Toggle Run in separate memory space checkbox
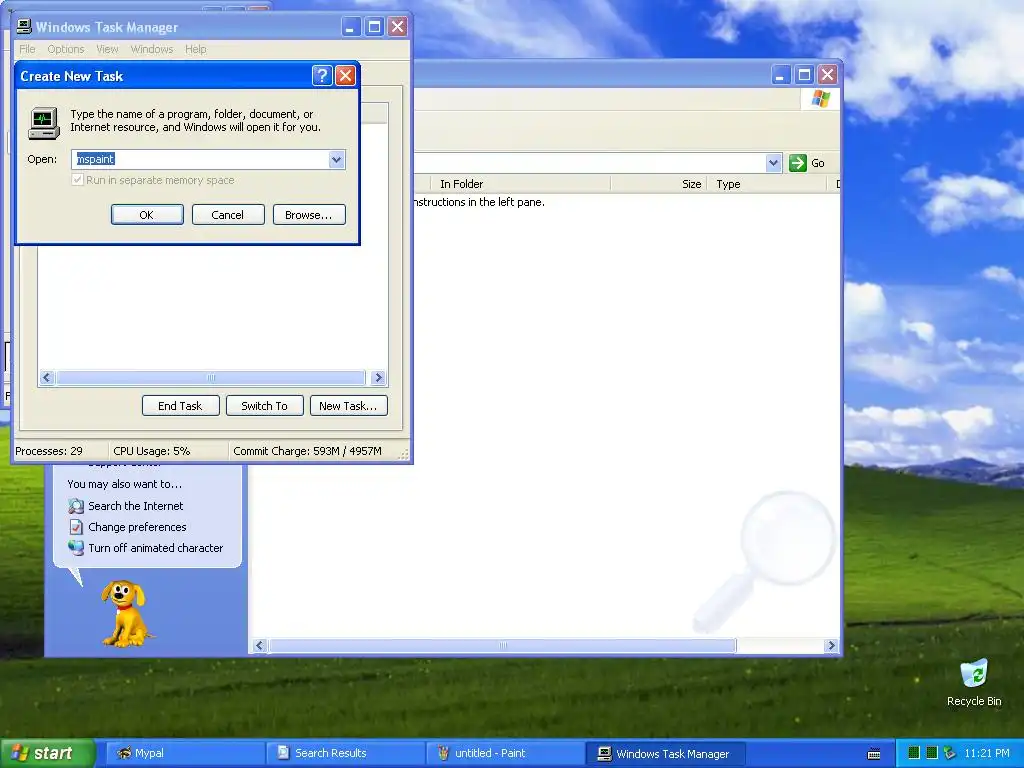This screenshot has width=1024, height=768. pos(78,180)
